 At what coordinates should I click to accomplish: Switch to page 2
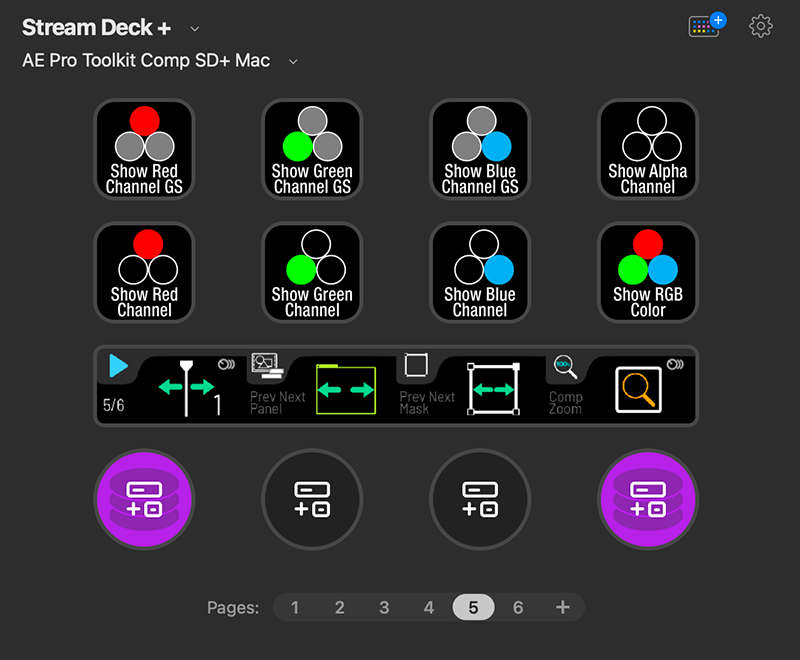pos(339,607)
